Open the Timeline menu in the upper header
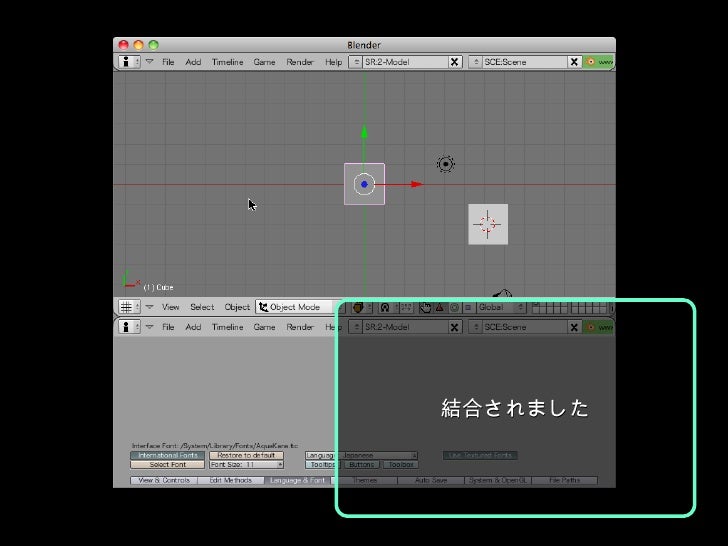Image resolution: width=728 pixels, height=546 pixels. [x=228, y=62]
